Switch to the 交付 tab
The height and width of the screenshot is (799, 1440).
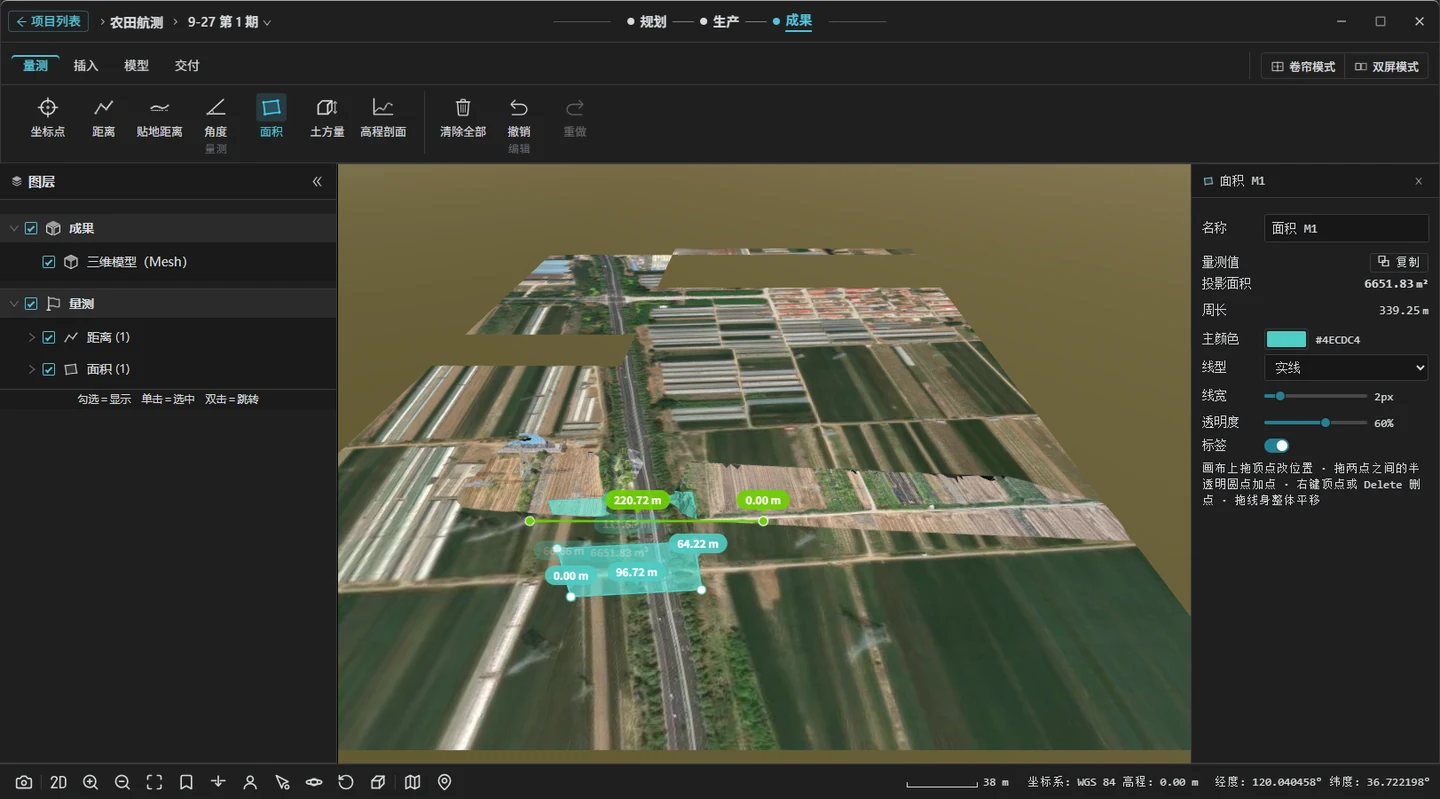(x=187, y=65)
